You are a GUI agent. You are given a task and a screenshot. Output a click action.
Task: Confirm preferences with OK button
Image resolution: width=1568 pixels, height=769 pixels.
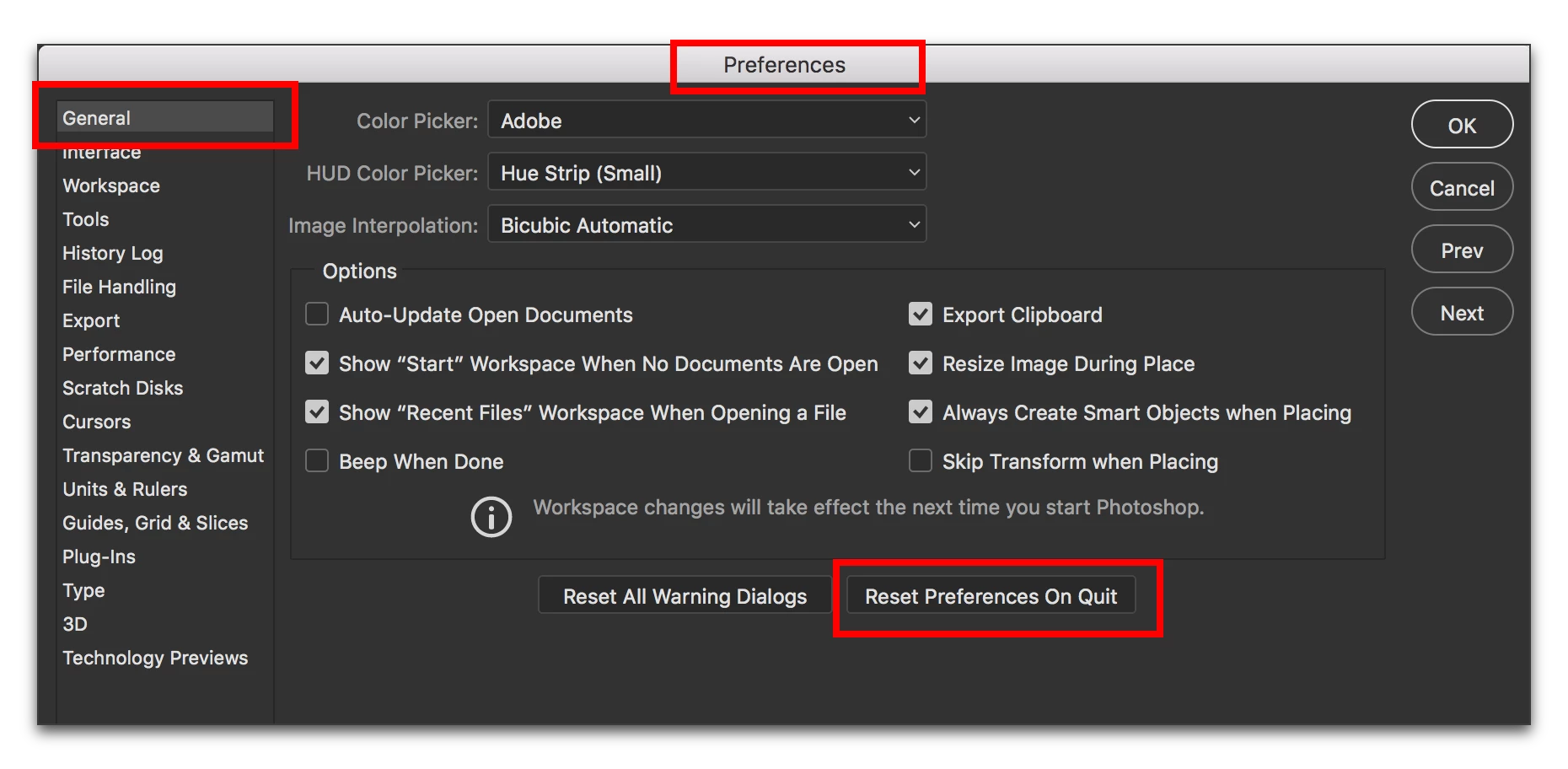coord(1462,125)
